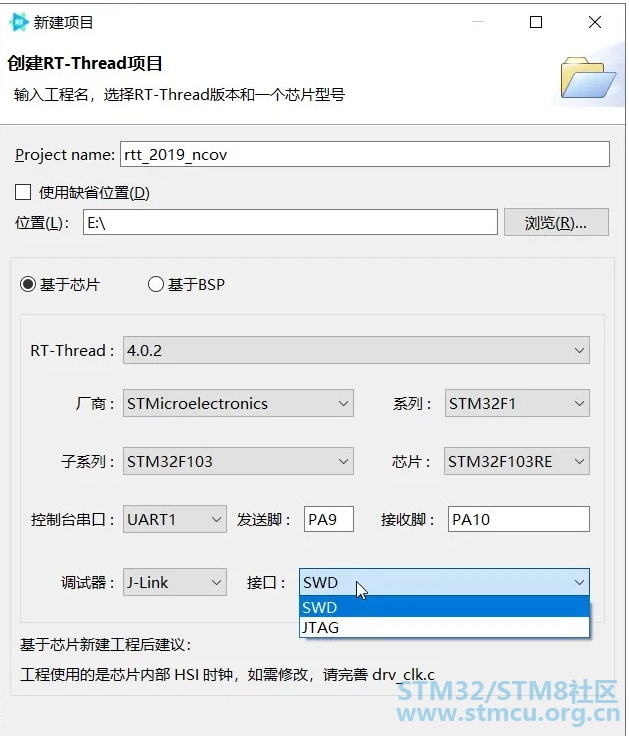Open the 控制台串口 UART1 dropdown
The image size is (629, 736).
175,519
